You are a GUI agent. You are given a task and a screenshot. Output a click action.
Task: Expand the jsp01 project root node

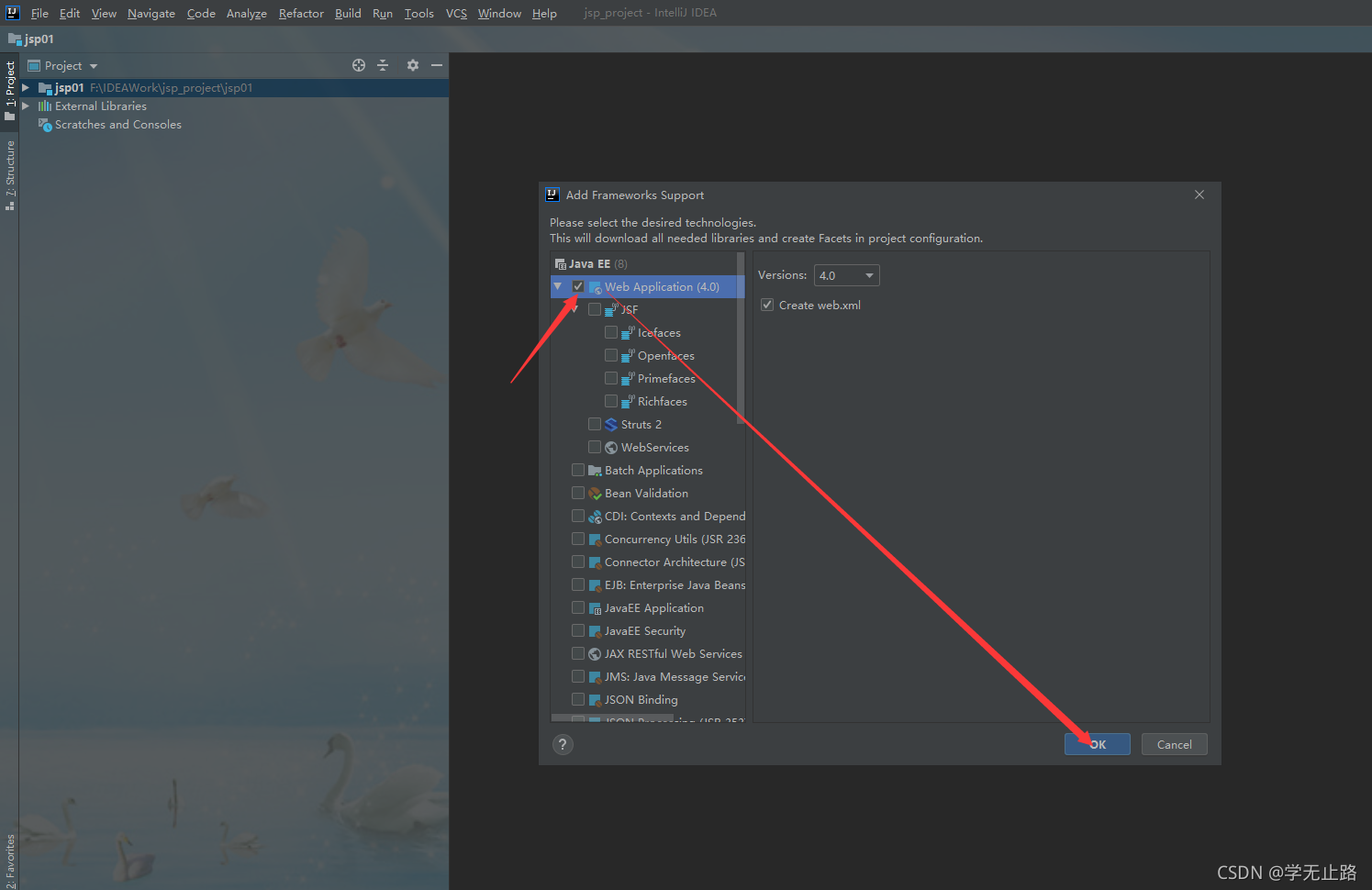click(x=26, y=88)
